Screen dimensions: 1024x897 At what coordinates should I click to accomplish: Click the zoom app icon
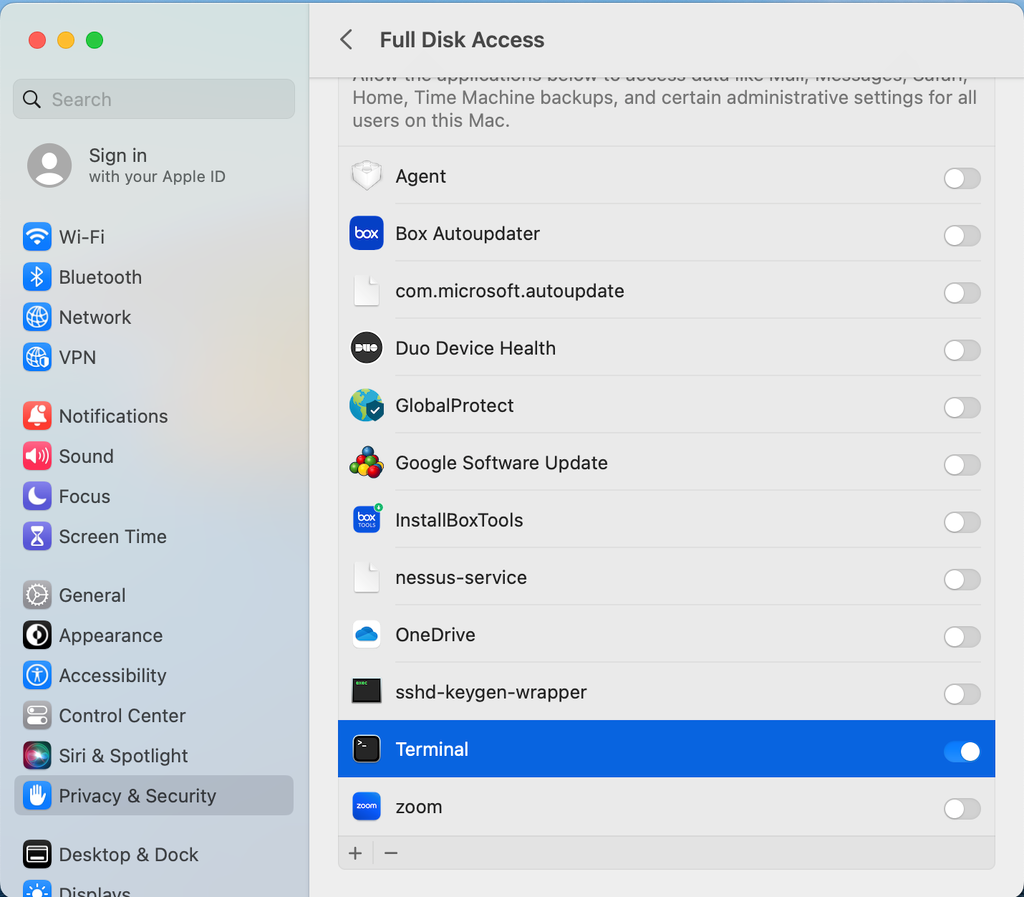[x=367, y=807]
